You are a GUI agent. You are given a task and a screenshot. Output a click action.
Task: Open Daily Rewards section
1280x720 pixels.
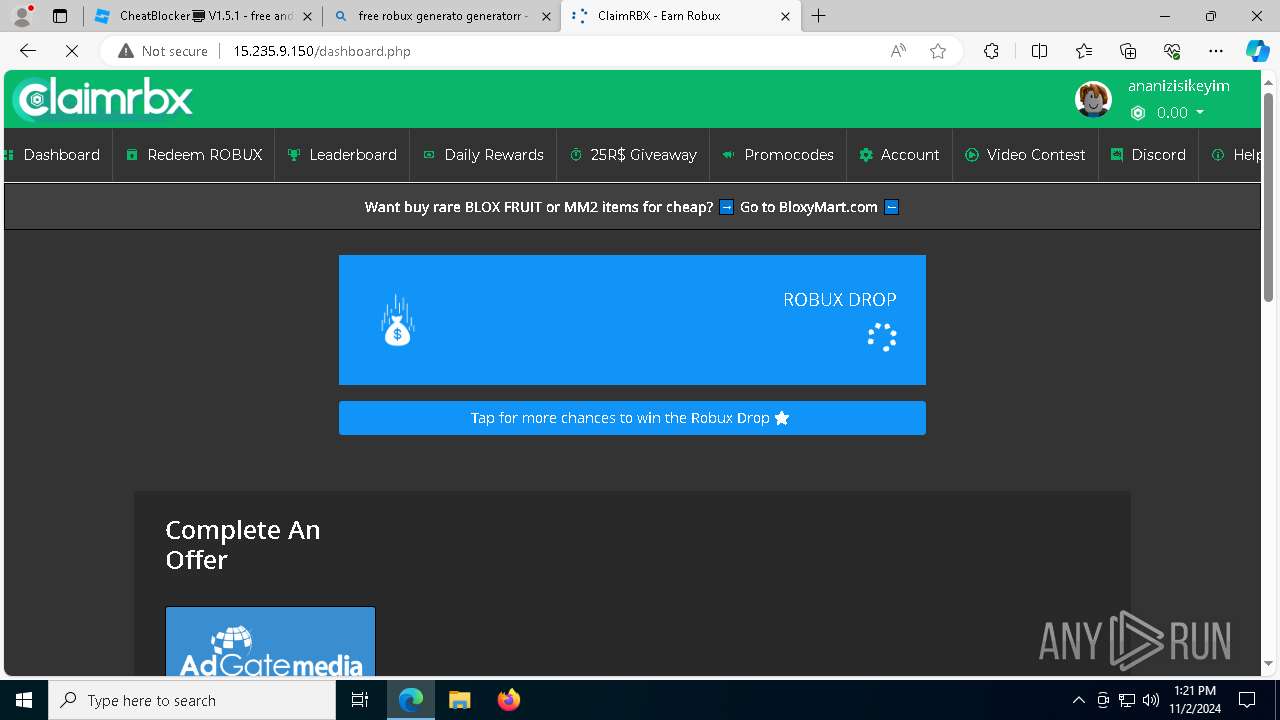483,155
